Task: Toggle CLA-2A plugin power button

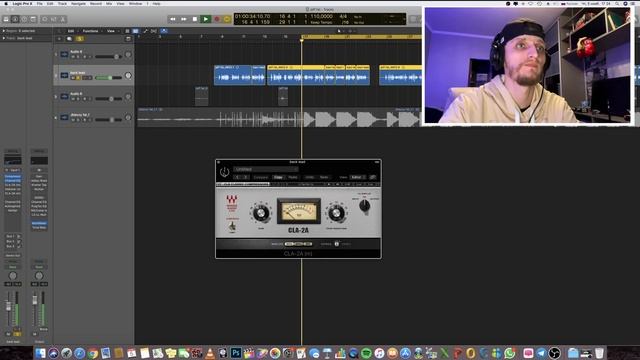Action: tap(224, 172)
